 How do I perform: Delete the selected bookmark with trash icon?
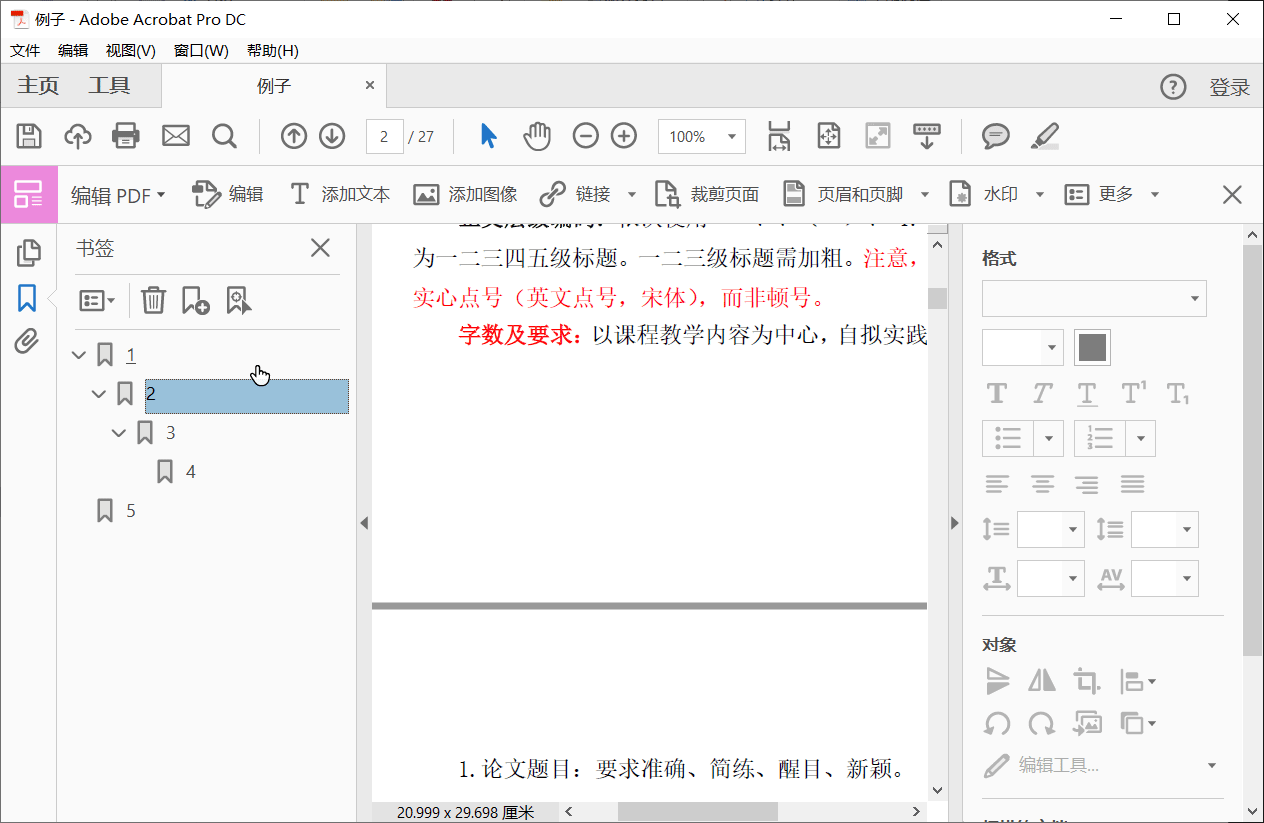click(x=153, y=300)
